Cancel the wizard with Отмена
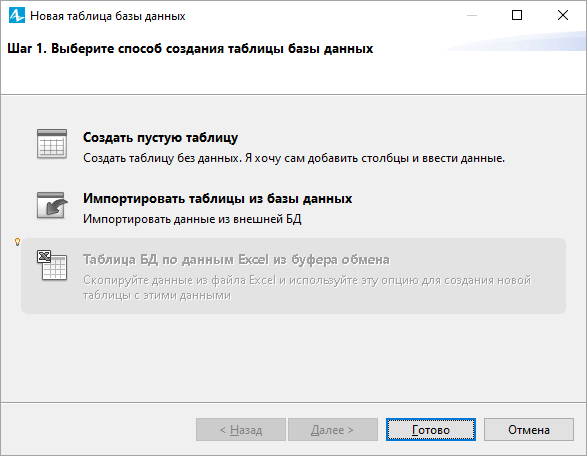Screen dimensions: 587x456 pos(529,430)
